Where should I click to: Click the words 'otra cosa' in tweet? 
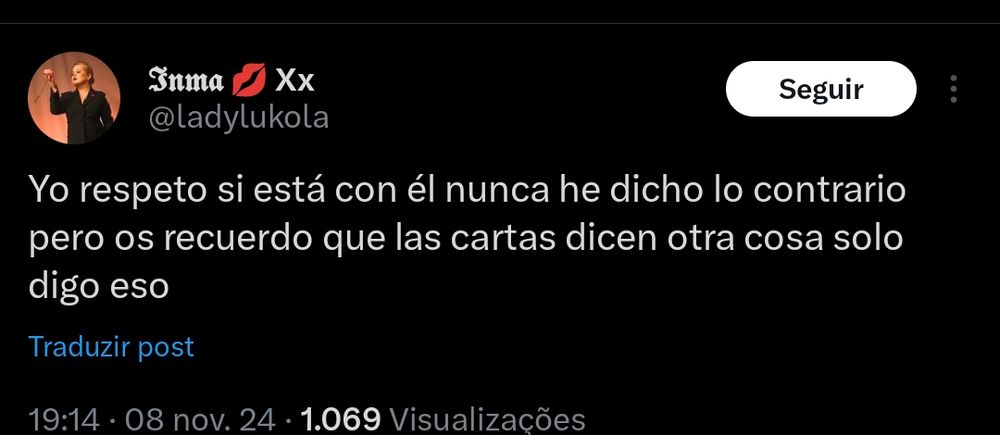click(743, 239)
